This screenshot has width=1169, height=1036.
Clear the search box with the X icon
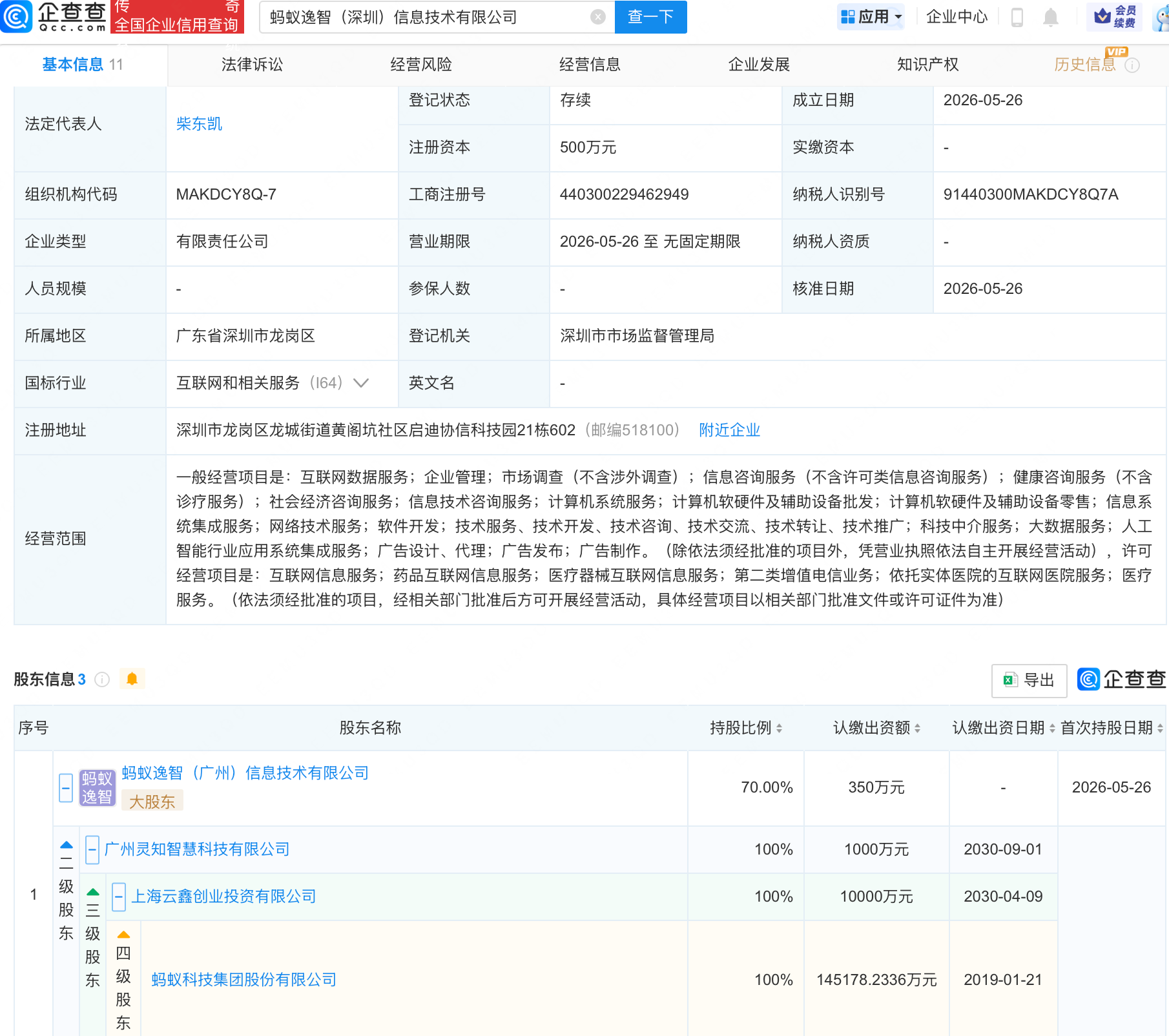tap(598, 17)
